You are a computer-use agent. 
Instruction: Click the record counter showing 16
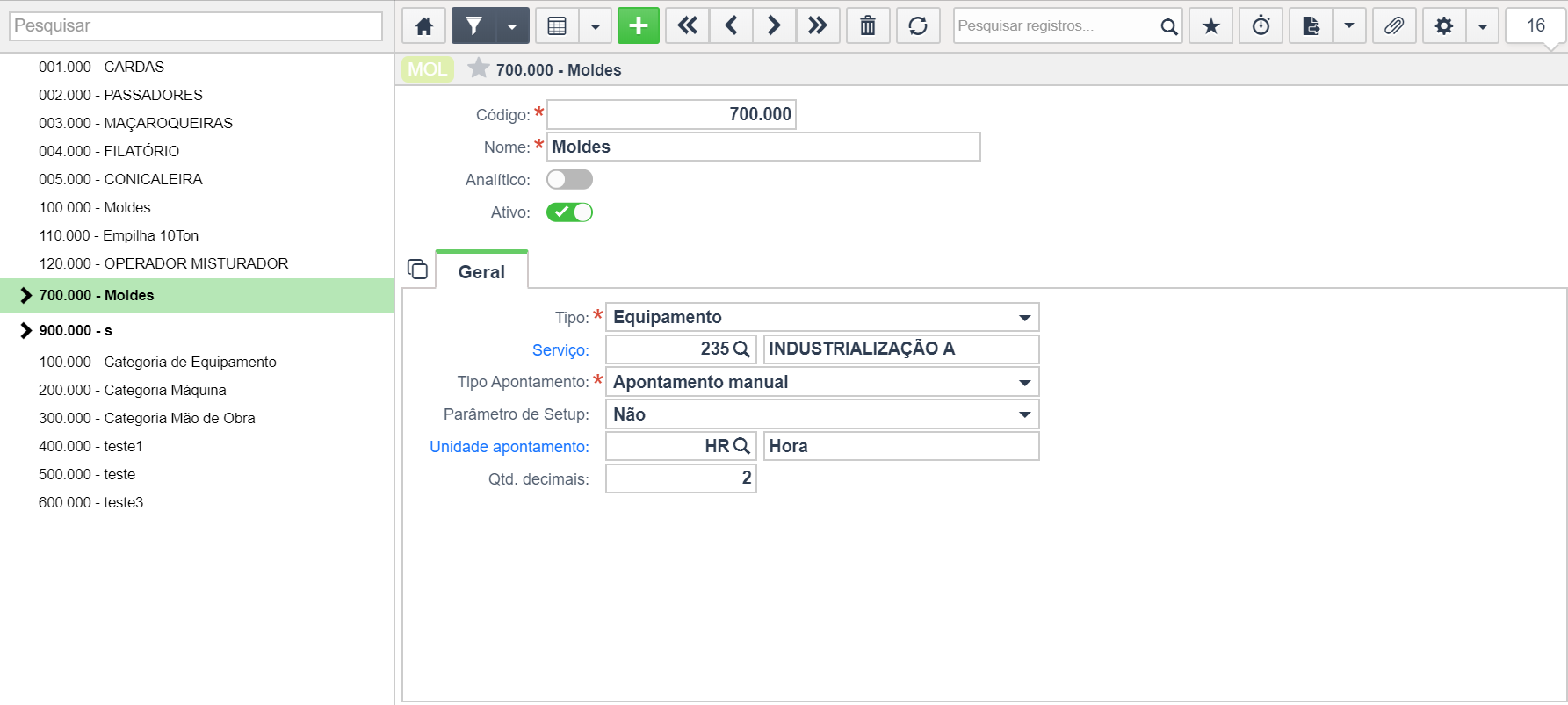pyautogui.click(x=1535, y=26)
